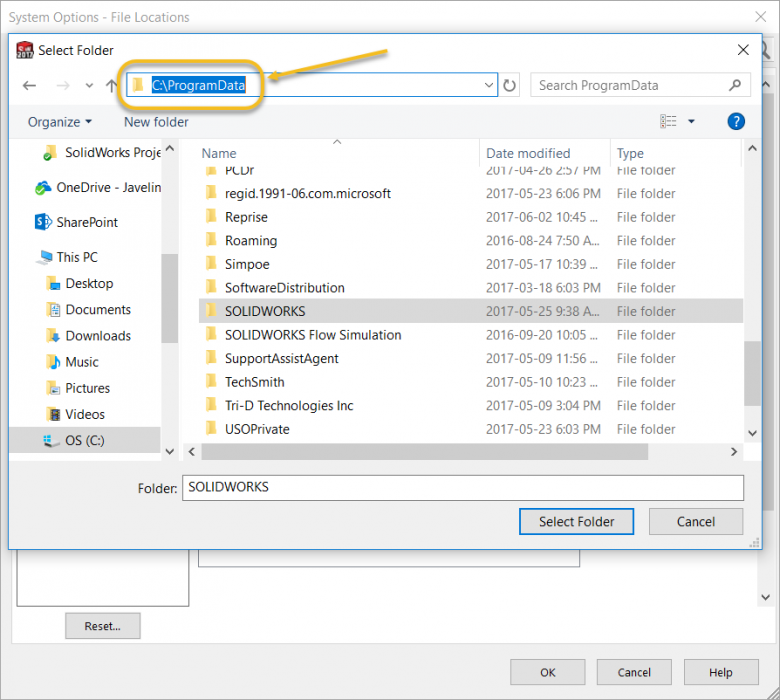Open recent locations dropdown chevron
The image size is (780, 700).
89,86
